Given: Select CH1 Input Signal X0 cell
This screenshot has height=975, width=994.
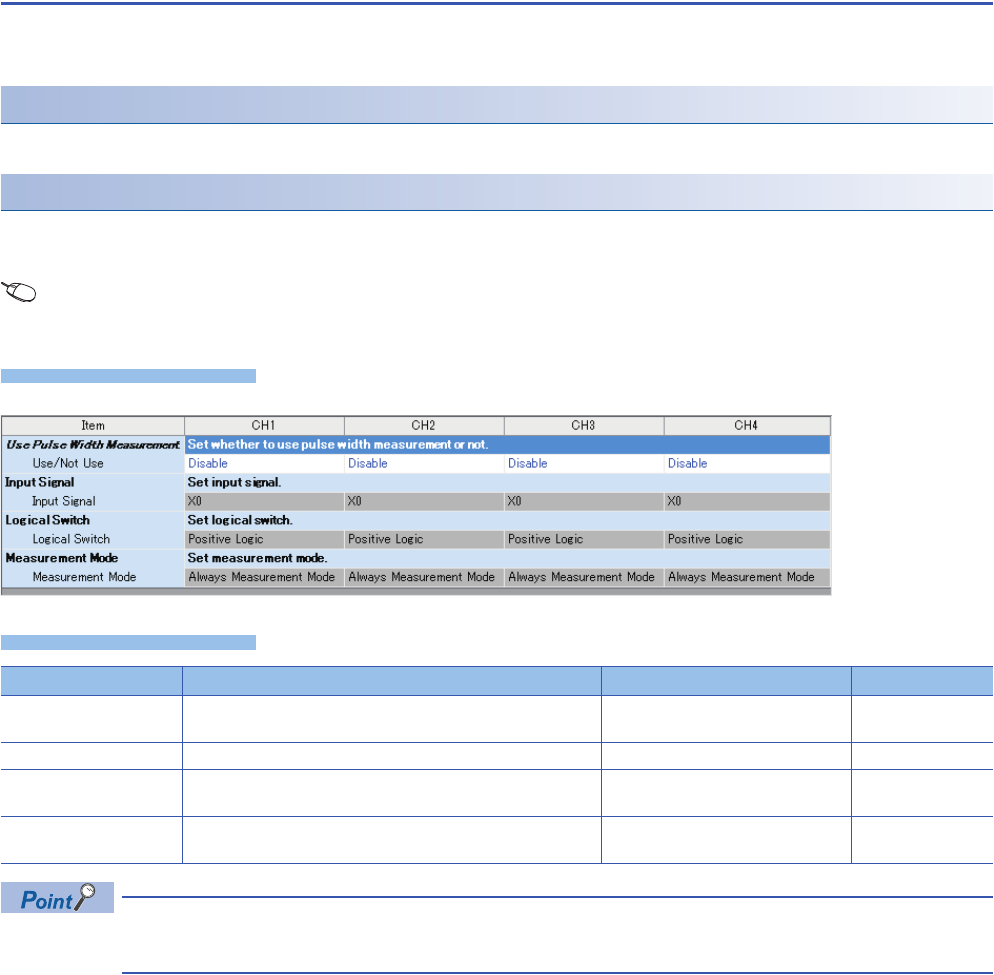Looking at the screenshot, I should (264, 501).
